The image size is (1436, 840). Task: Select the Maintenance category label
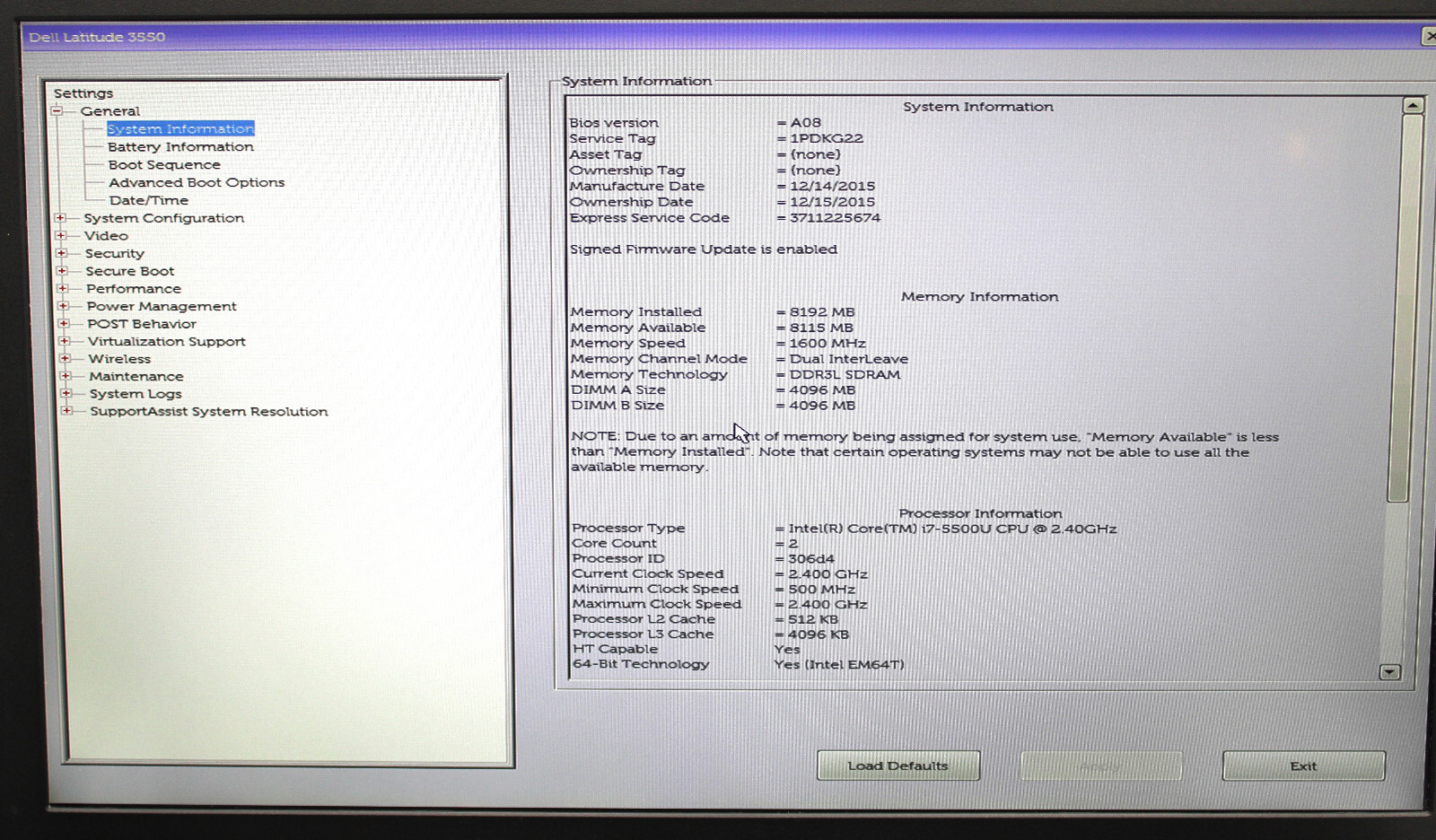click(x=136, y=376)
